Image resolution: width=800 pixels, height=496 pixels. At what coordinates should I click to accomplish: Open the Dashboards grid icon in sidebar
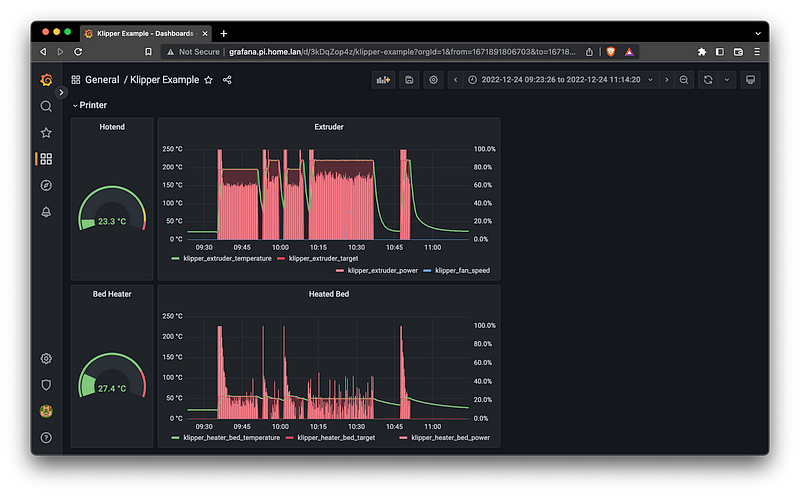(x=46, y=159)
